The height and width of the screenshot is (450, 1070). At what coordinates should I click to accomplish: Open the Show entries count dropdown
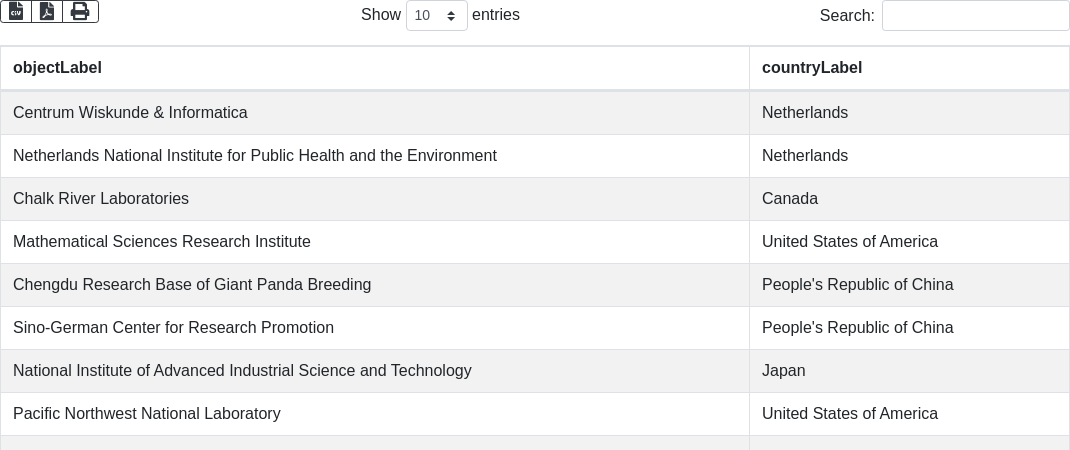(x=436, y=16)
